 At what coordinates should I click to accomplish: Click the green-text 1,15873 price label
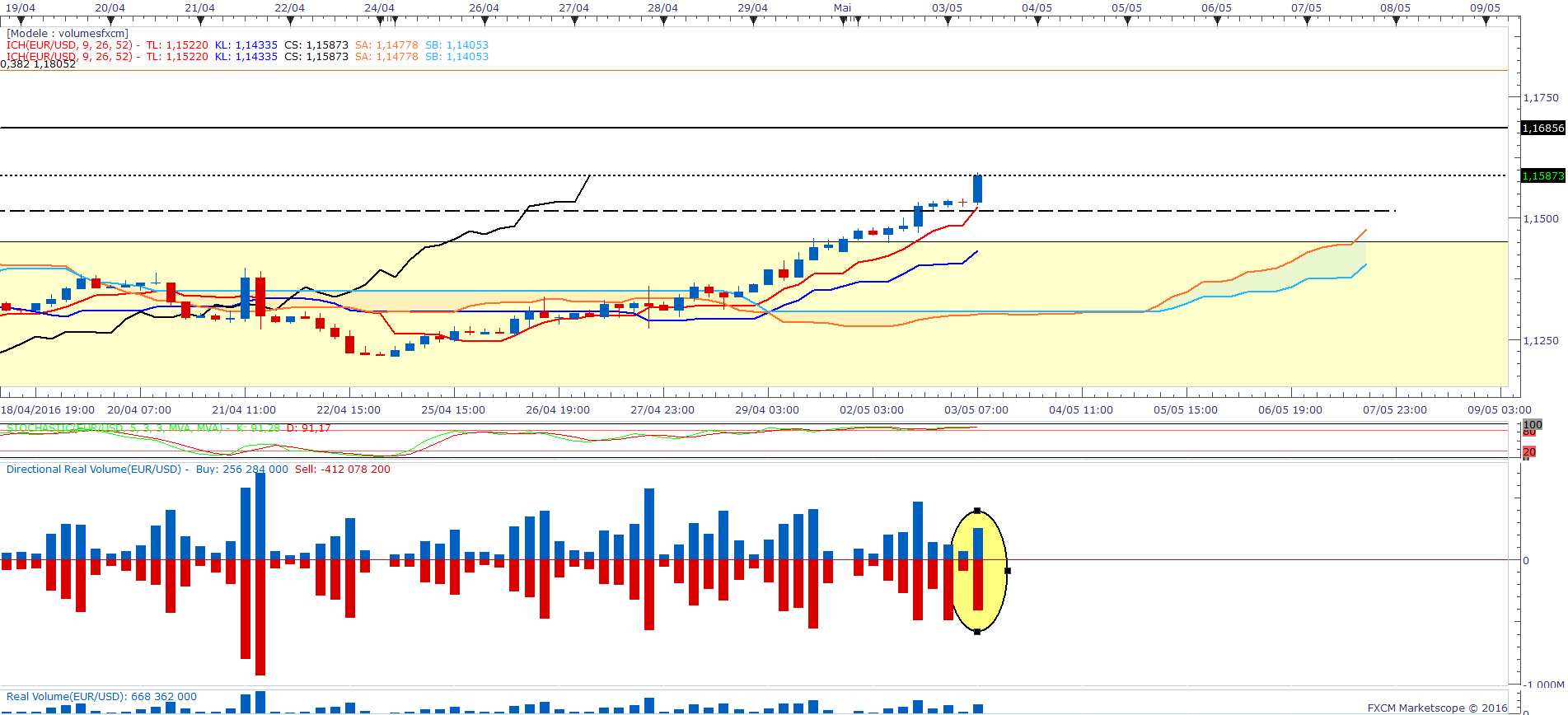1542,176
